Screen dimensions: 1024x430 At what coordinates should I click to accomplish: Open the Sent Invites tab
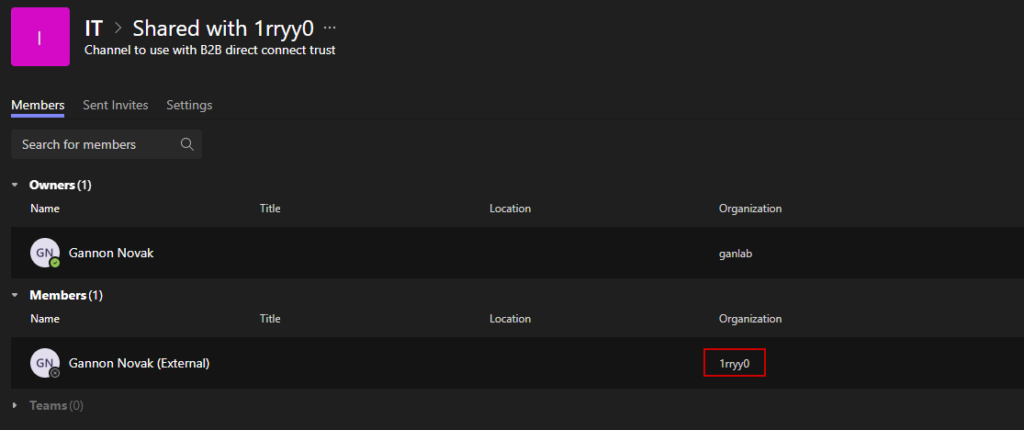click(115, 105)
